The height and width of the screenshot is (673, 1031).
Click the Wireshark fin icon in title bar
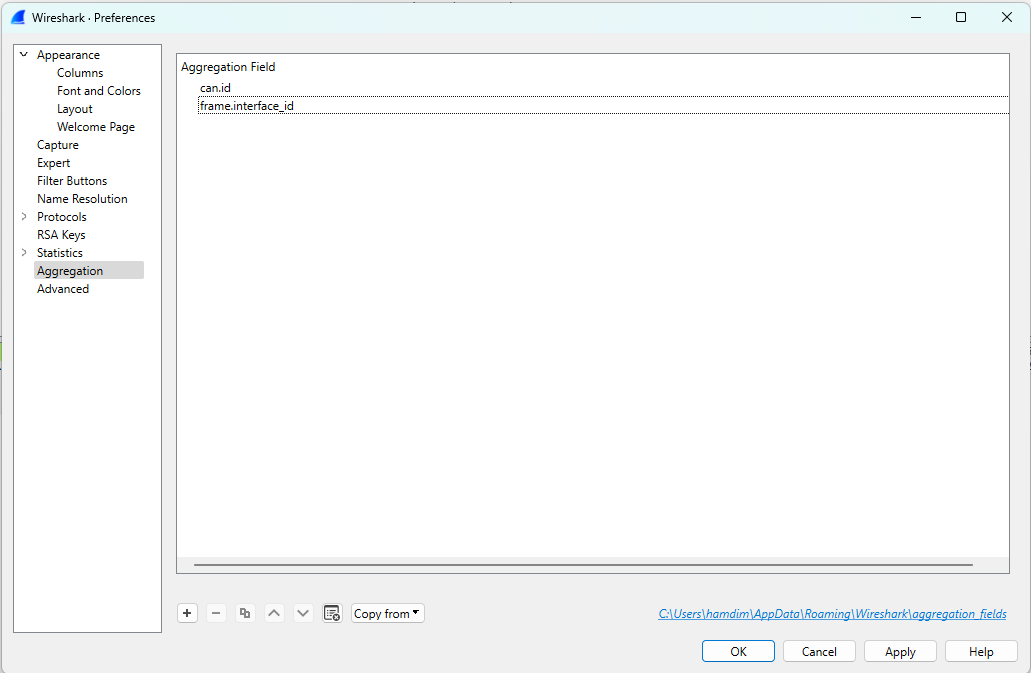(18, 18)
